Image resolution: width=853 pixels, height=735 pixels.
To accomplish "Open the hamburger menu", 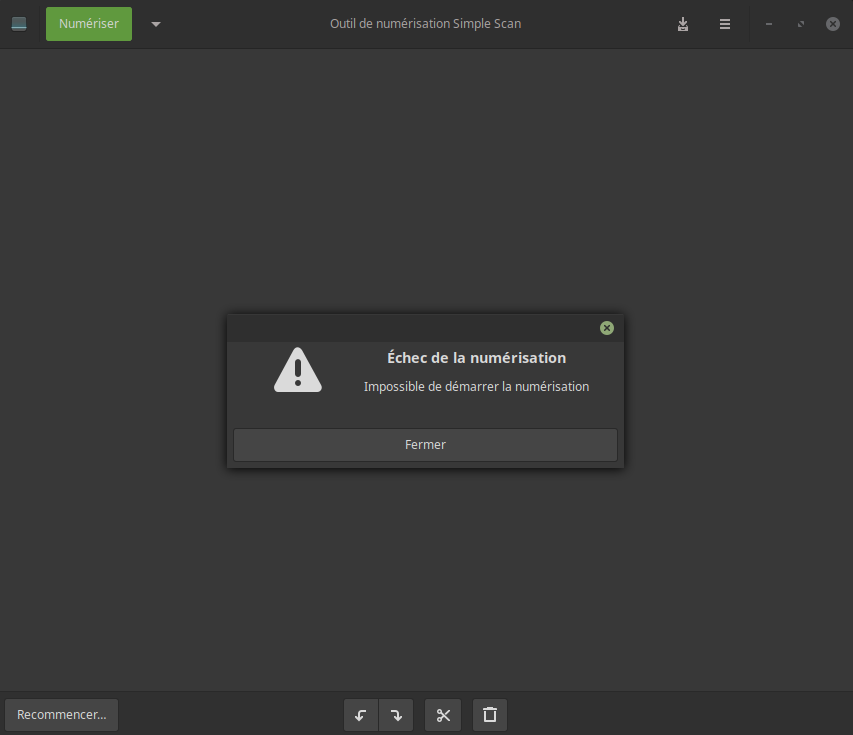I will point(725,24).
